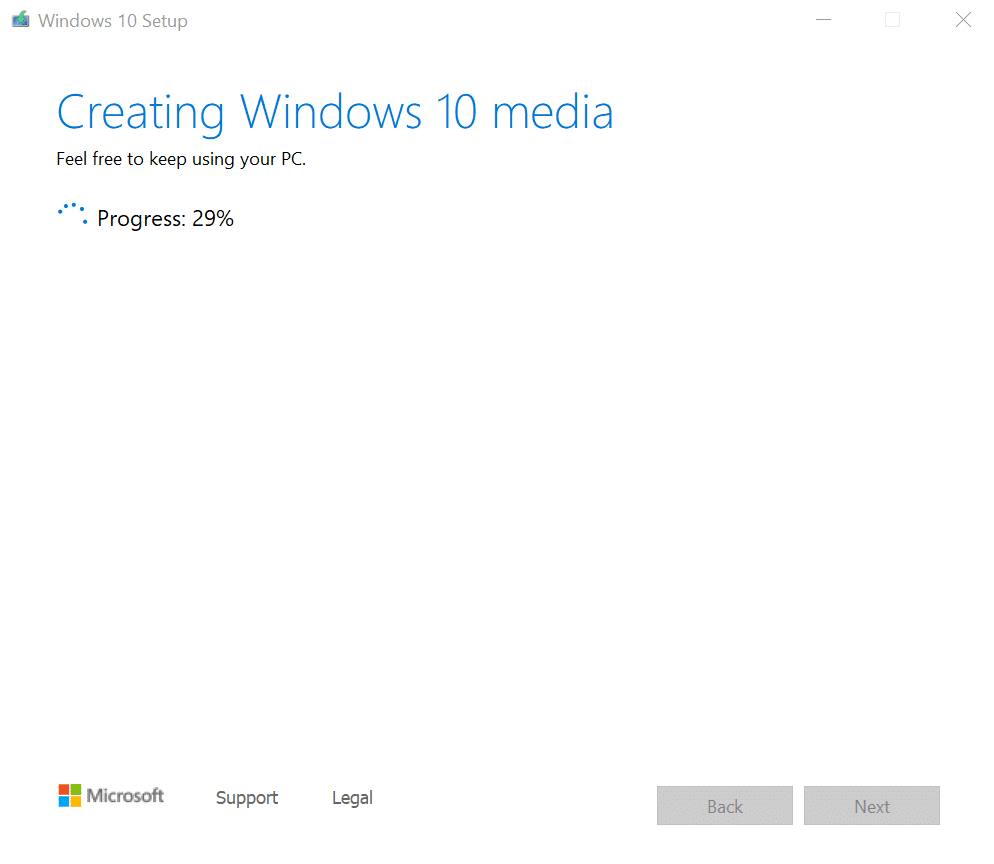Click the Microsoft wordmark text

(125, 795)
